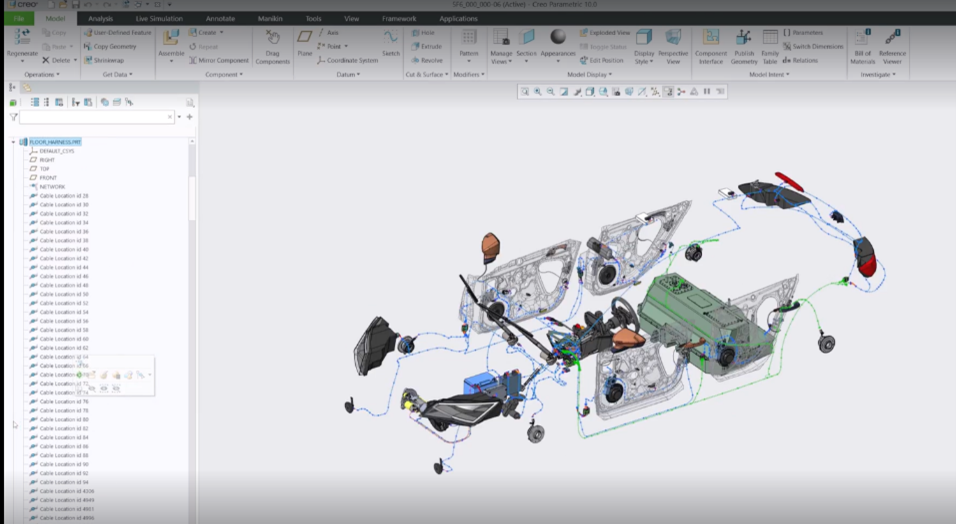The height and width of the screenshot is (524, 956).
Task: Collapse the FLOOR_HARNESS.PRT tree node
Action: (13, 142)
